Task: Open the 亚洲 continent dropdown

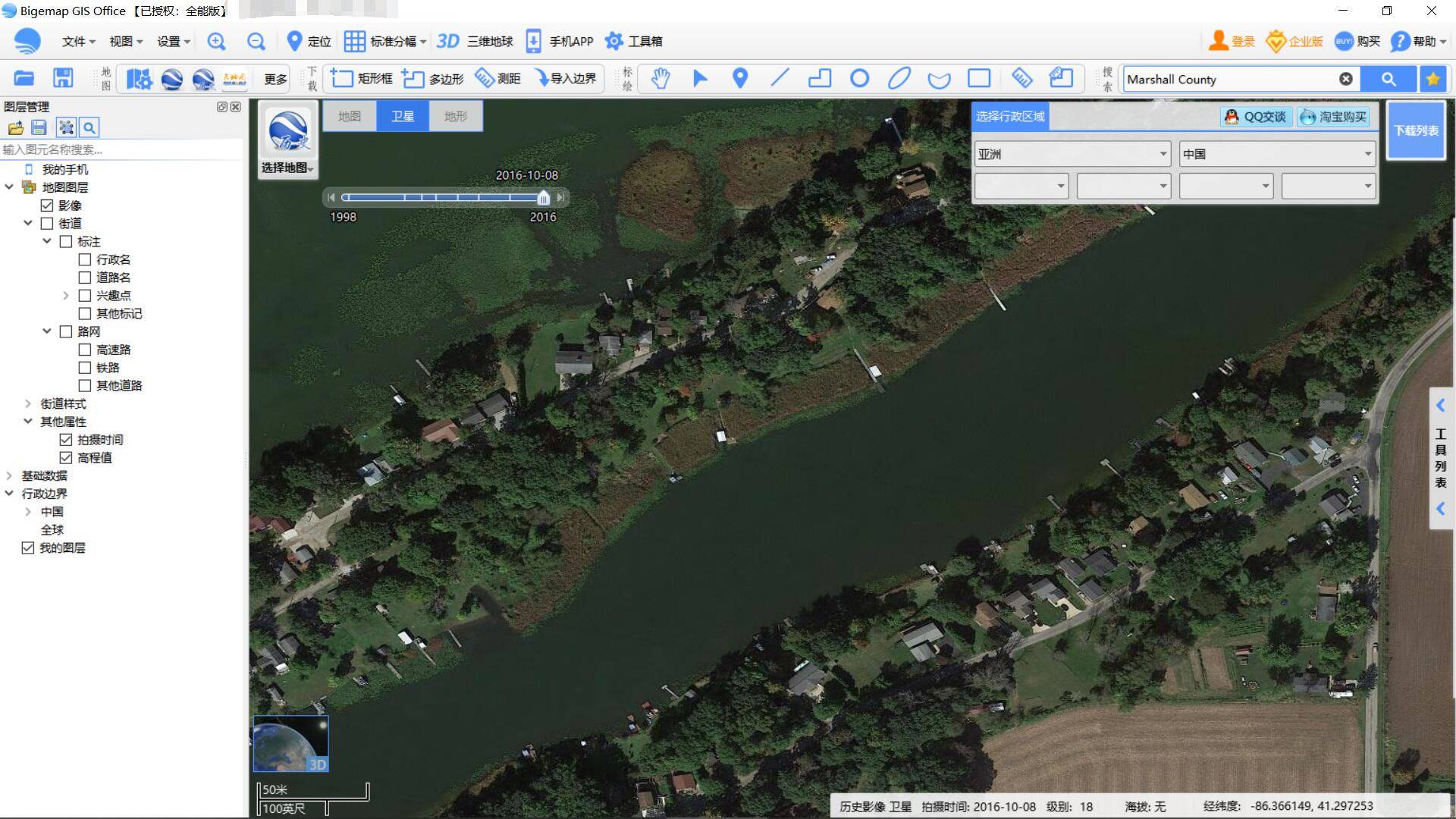Action: [1072, 154]
